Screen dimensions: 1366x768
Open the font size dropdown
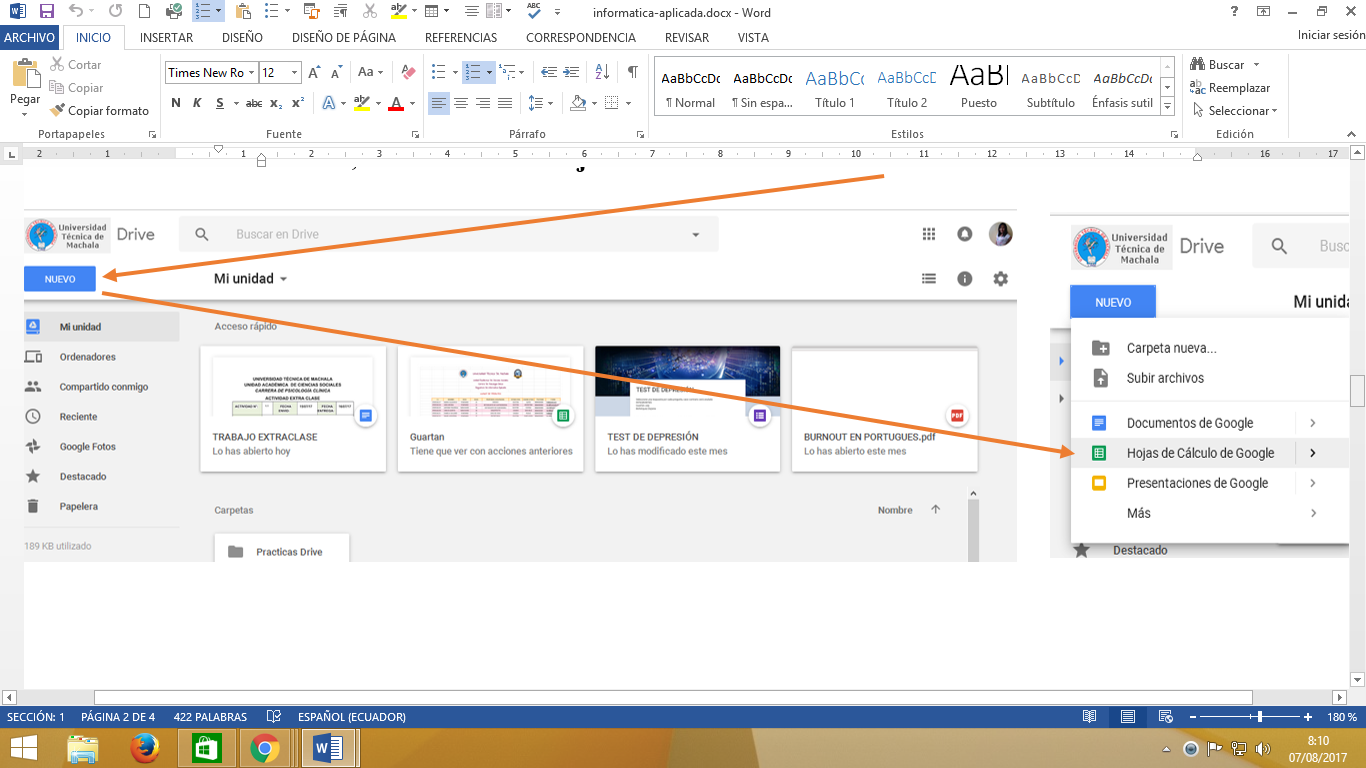tap(292, 72)
